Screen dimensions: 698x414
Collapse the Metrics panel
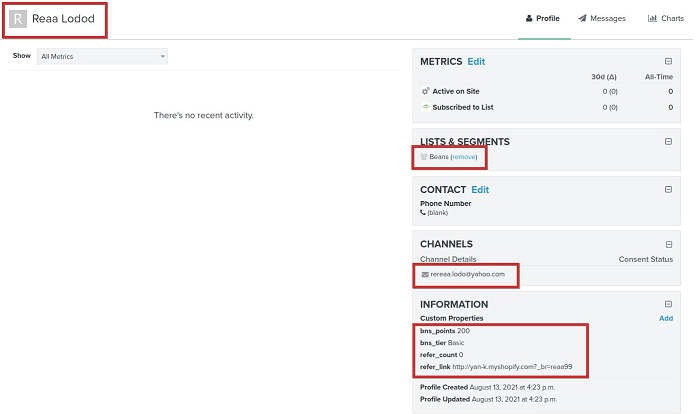[668, 61]
